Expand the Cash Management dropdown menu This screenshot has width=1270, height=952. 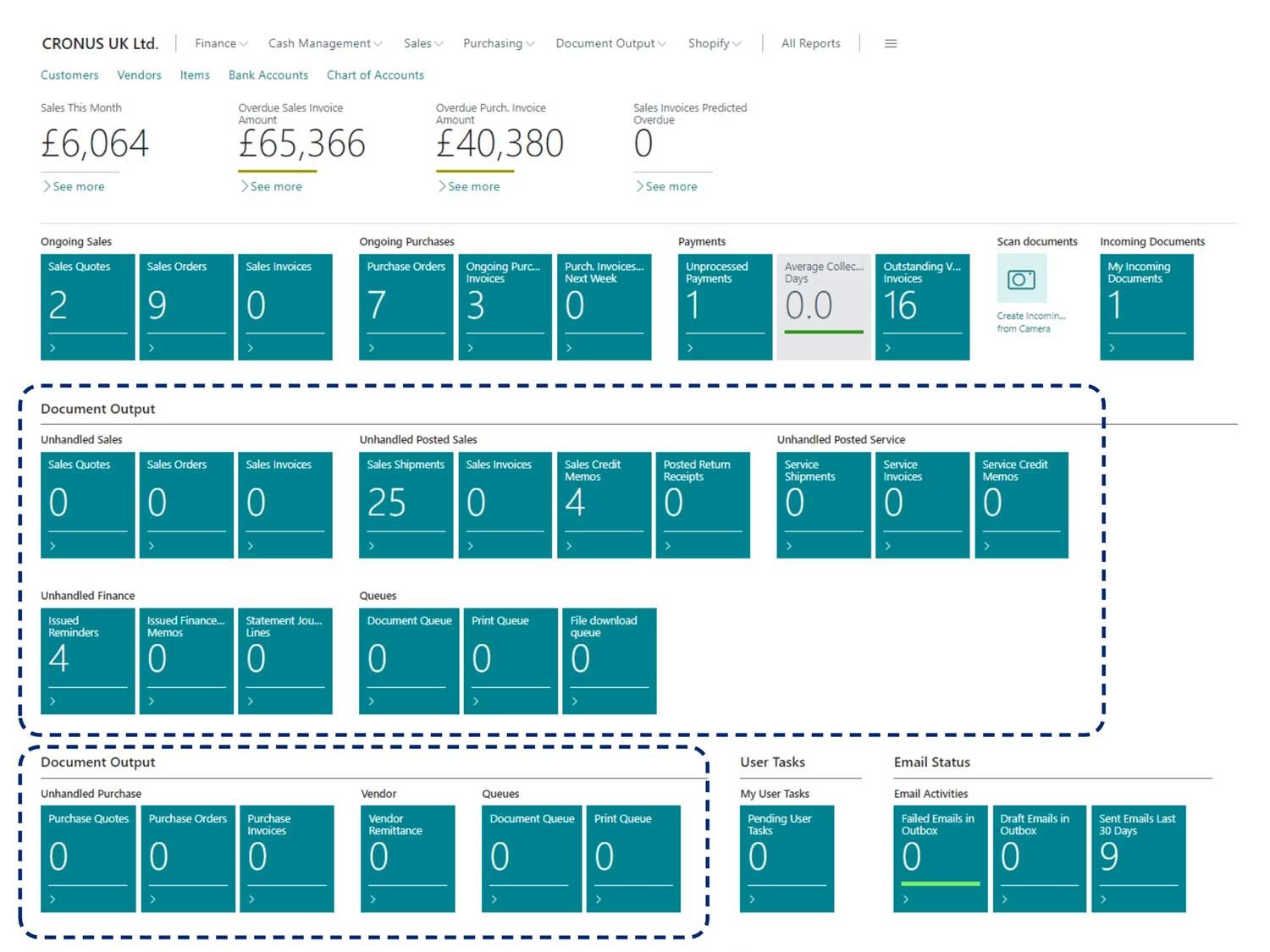pyautogui.click(x=325, y=43)
